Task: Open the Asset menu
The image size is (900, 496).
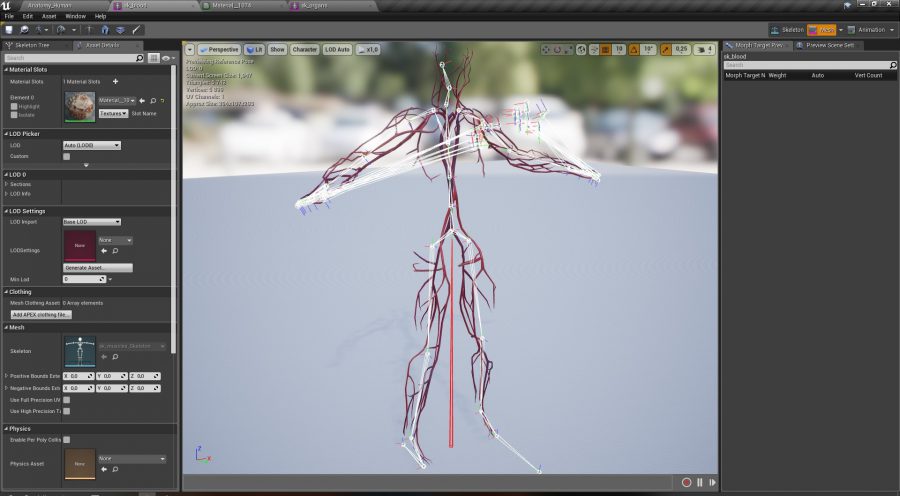Action: point(49,16)
